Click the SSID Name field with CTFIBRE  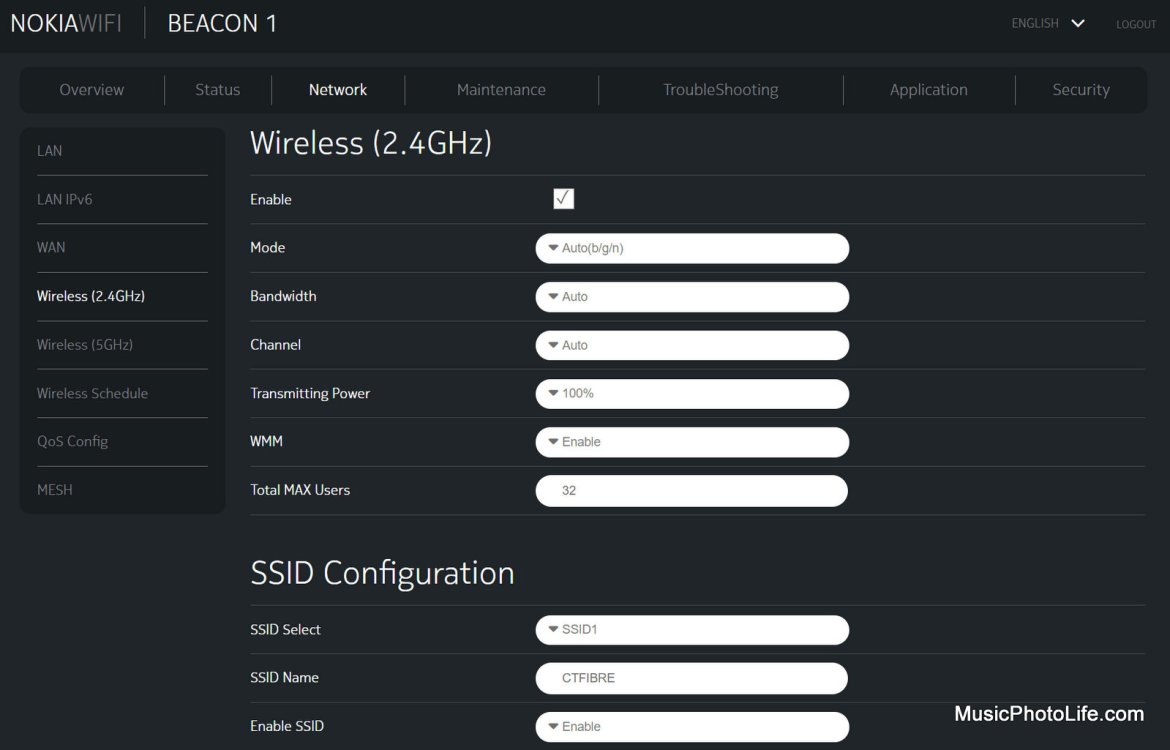(691, 678)
